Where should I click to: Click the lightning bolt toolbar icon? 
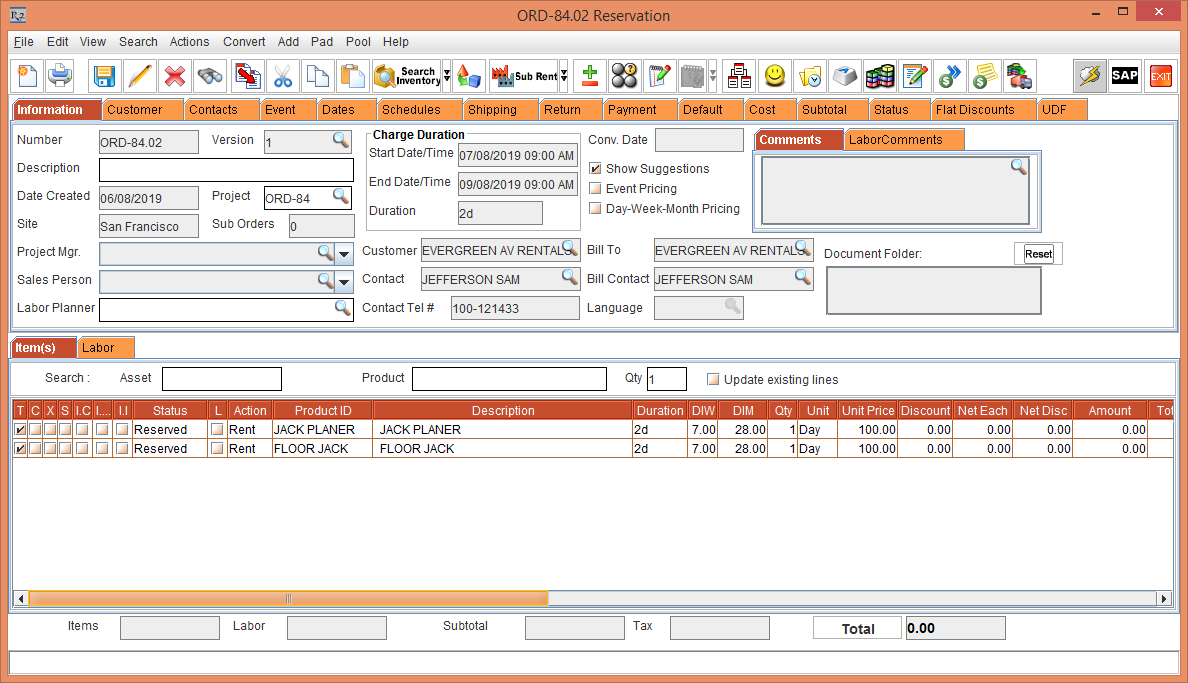click(x=1090, y=76)
